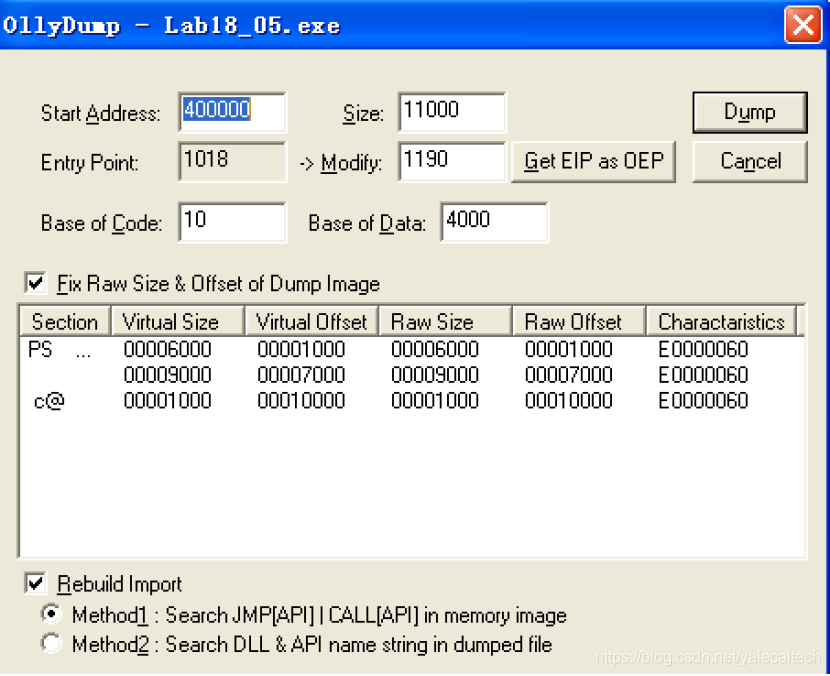Click the Dump button
Viewport: 830px width, 676px height.
pyautogui.click(x=750, y=112)
